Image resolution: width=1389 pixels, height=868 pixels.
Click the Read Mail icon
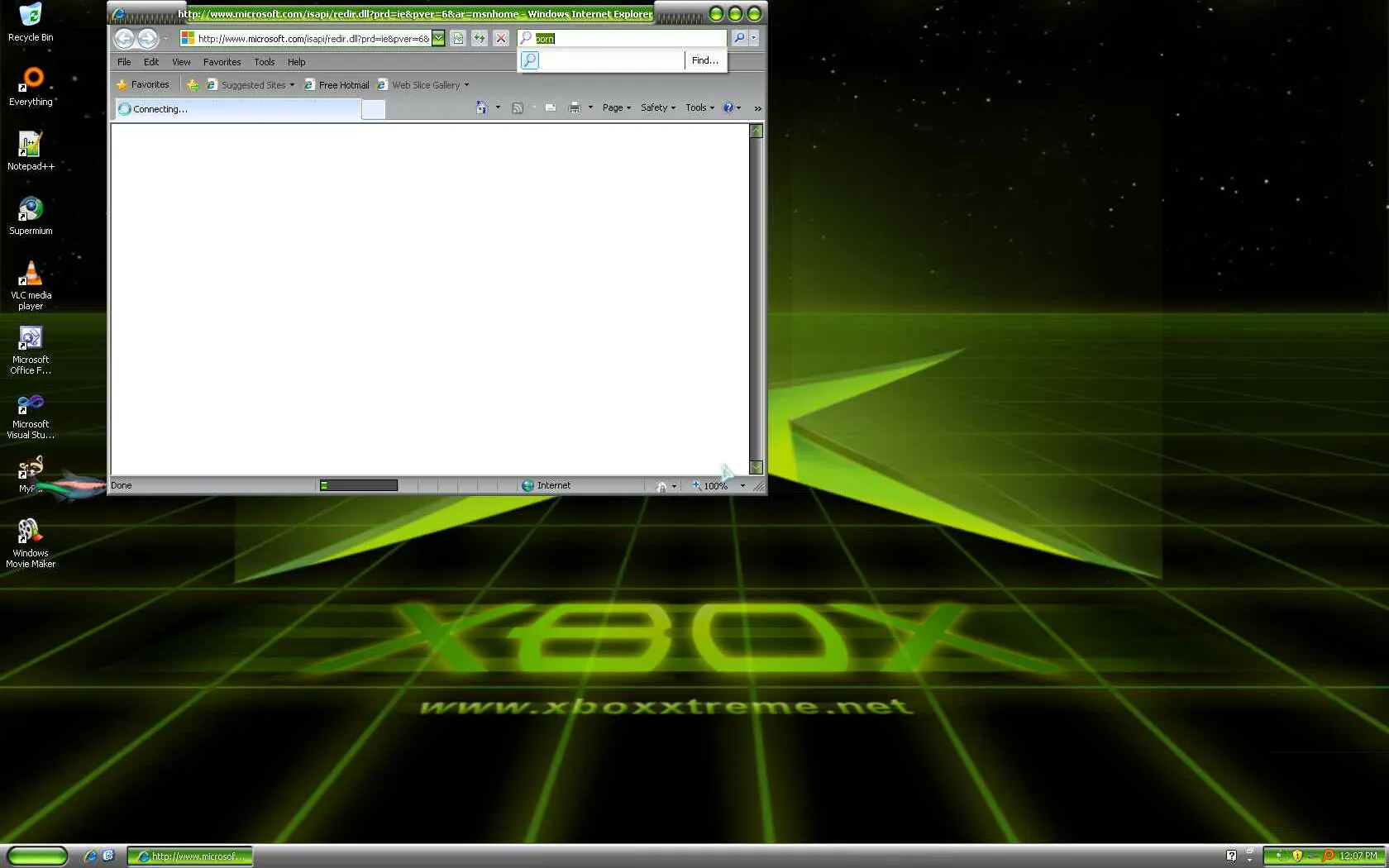click(551, 107)
